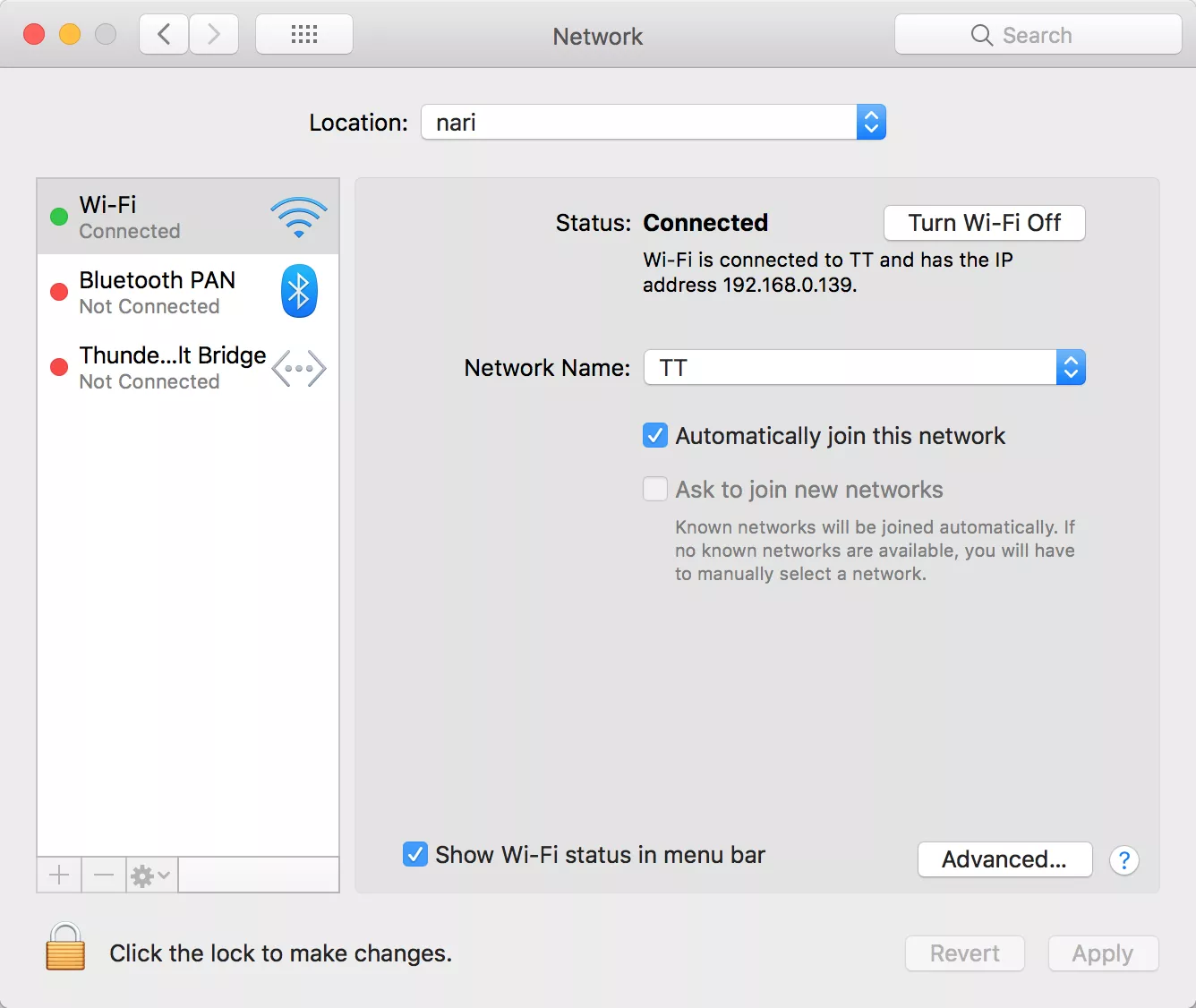Click the lock icon to make changes
Image resolution: width=1196 pixels, height=1008 pixels.
coord(65,947)
